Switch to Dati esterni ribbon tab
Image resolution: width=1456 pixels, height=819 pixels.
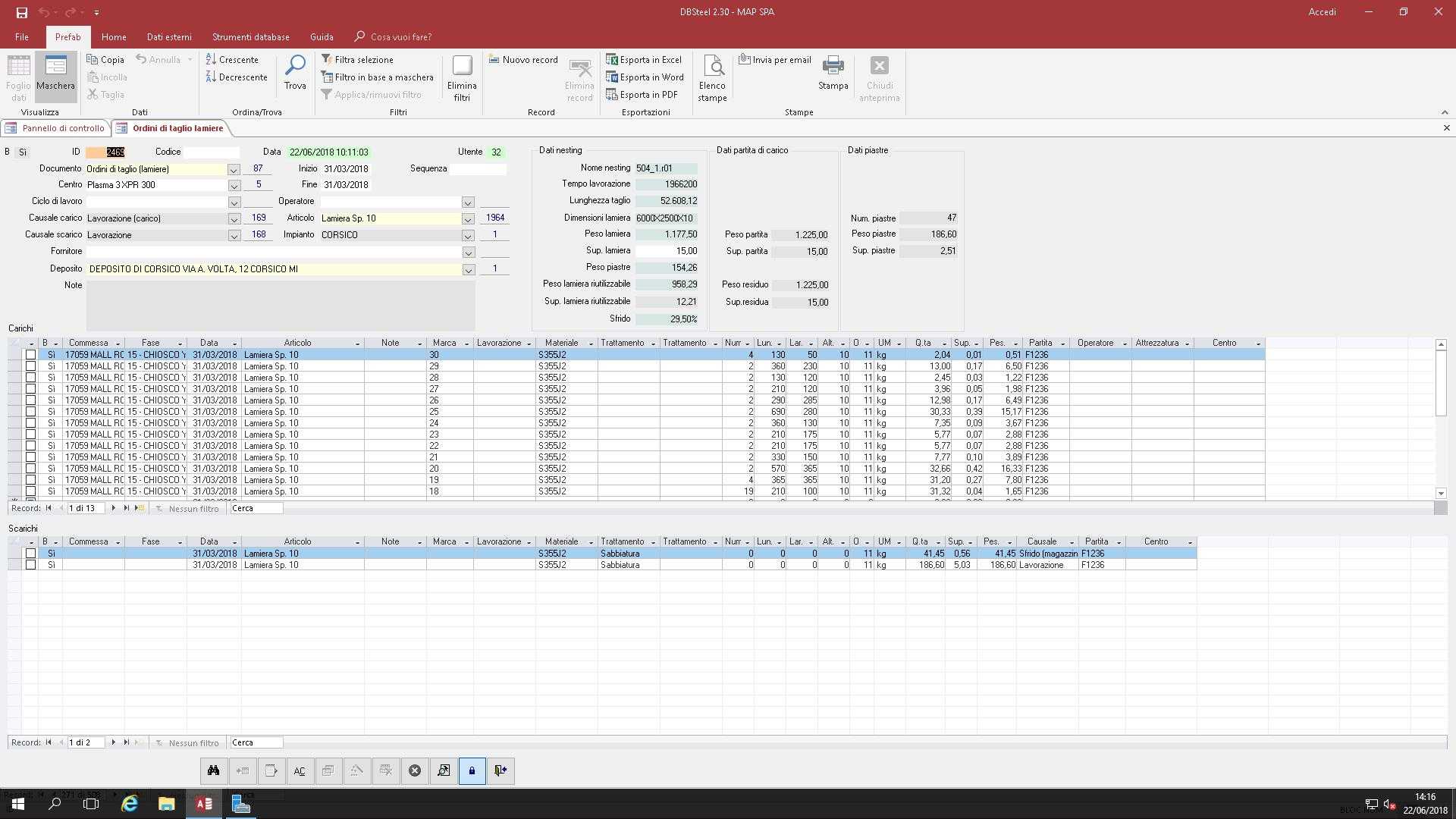(169, 36)
